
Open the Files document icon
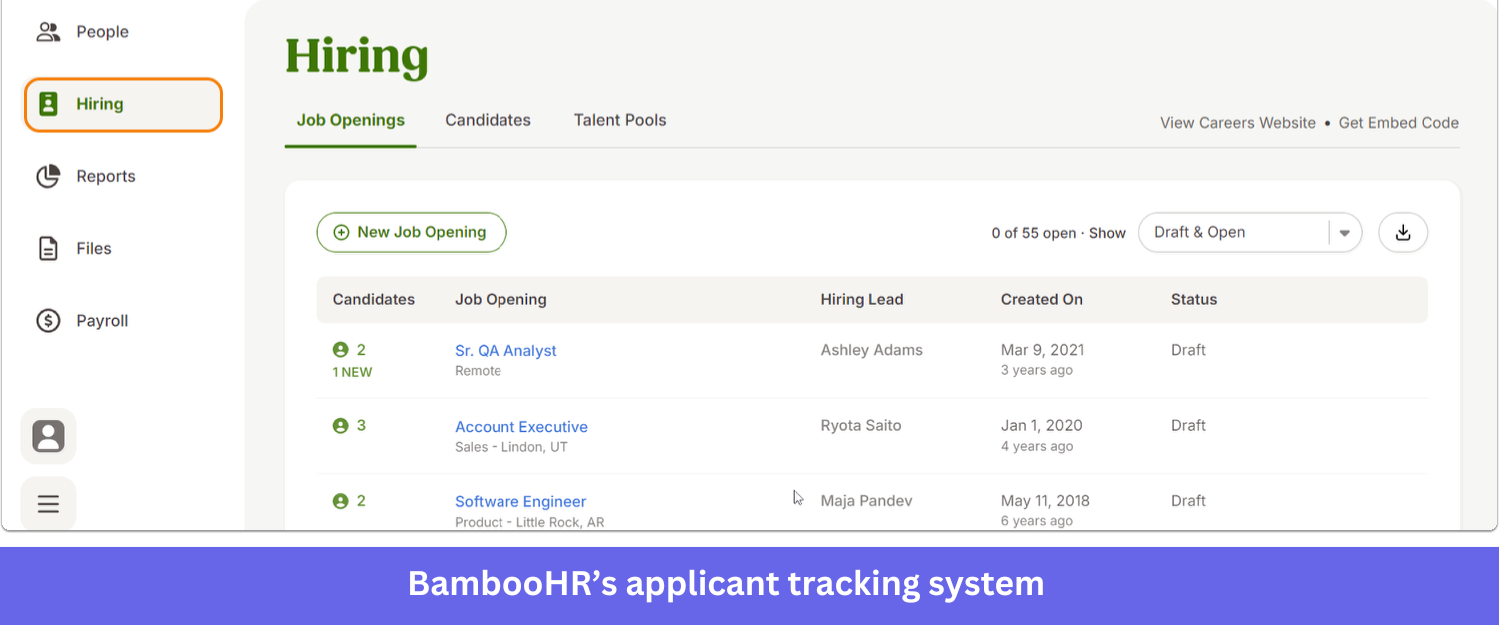(48, 248)
